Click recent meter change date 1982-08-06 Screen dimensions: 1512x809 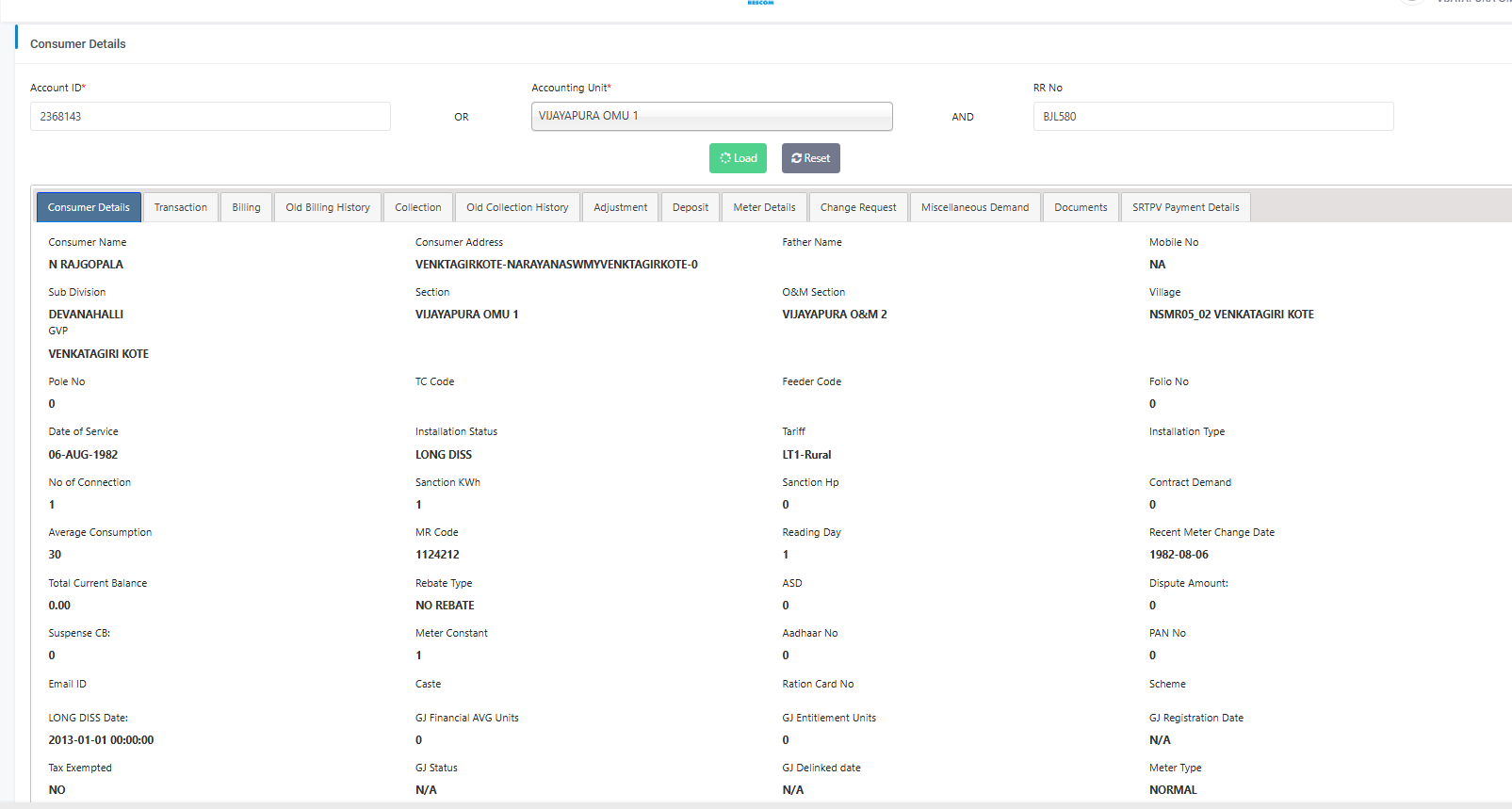point(1179,555)
